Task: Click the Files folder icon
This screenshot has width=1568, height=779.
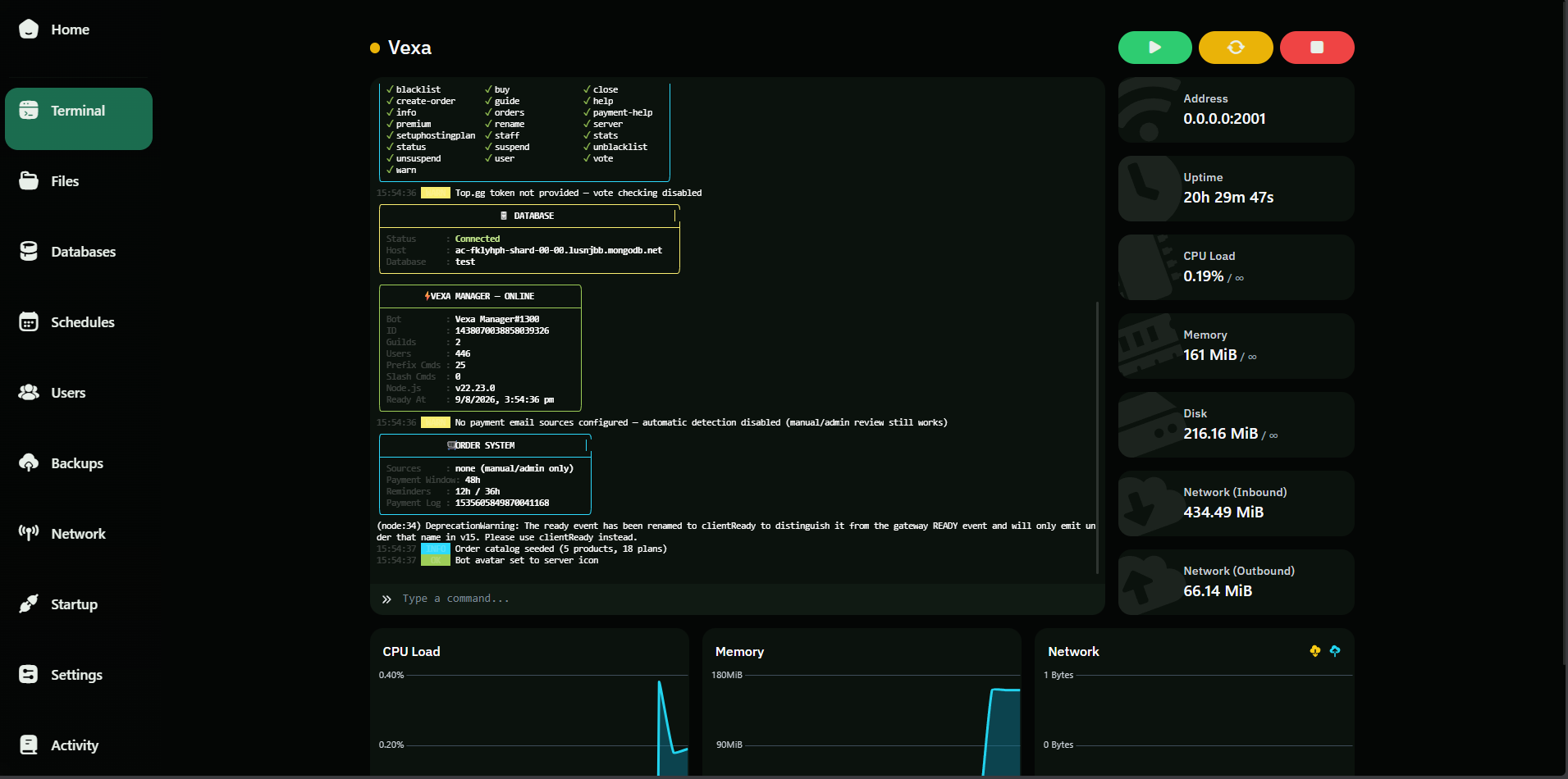Action: point(29,181)
